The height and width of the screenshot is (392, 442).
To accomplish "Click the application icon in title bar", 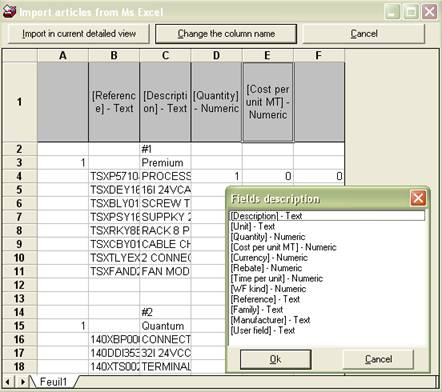I will [9, 12].
